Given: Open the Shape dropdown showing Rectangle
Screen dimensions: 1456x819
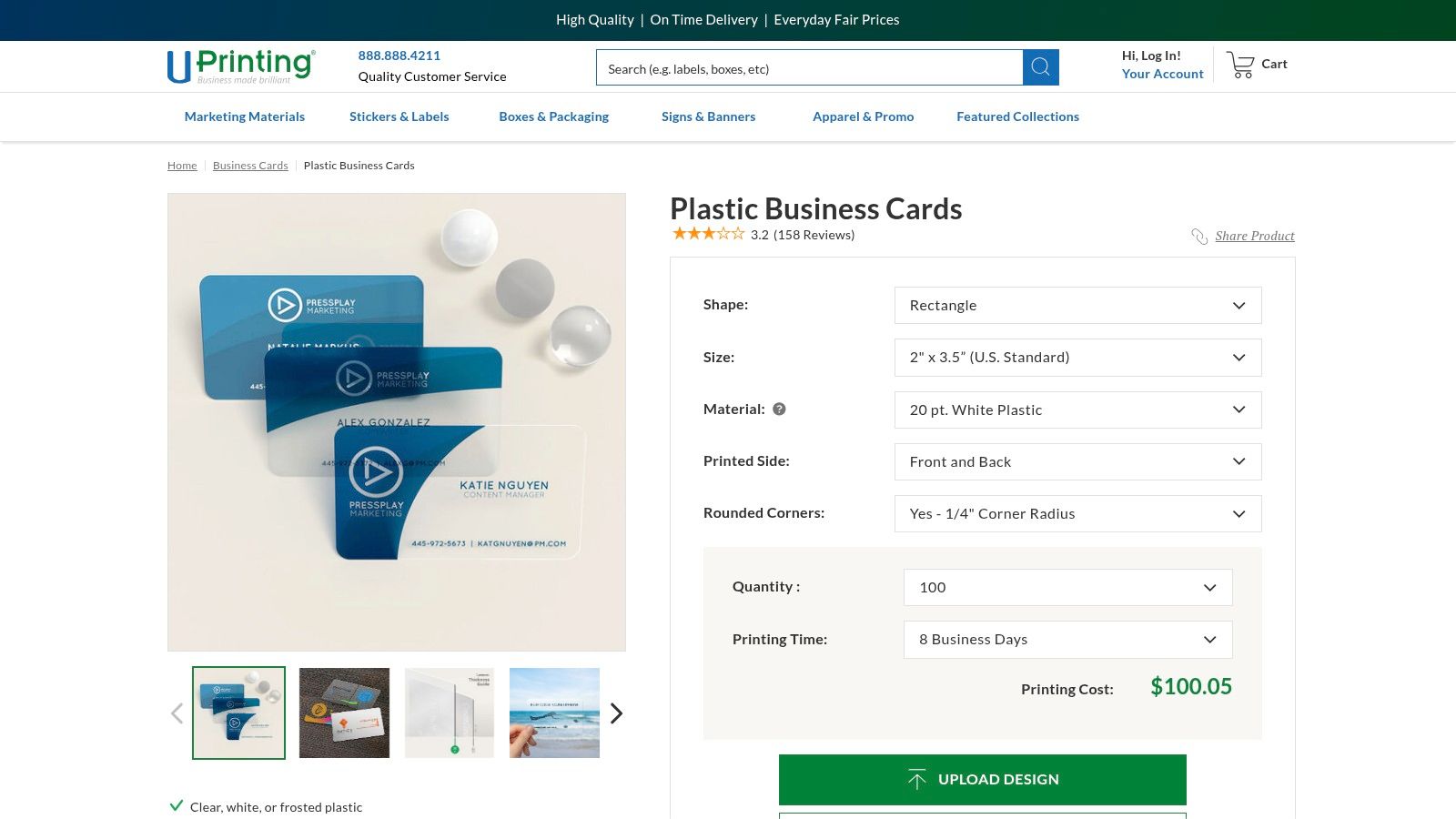Looking at the screenshot, I should 1077,306.
